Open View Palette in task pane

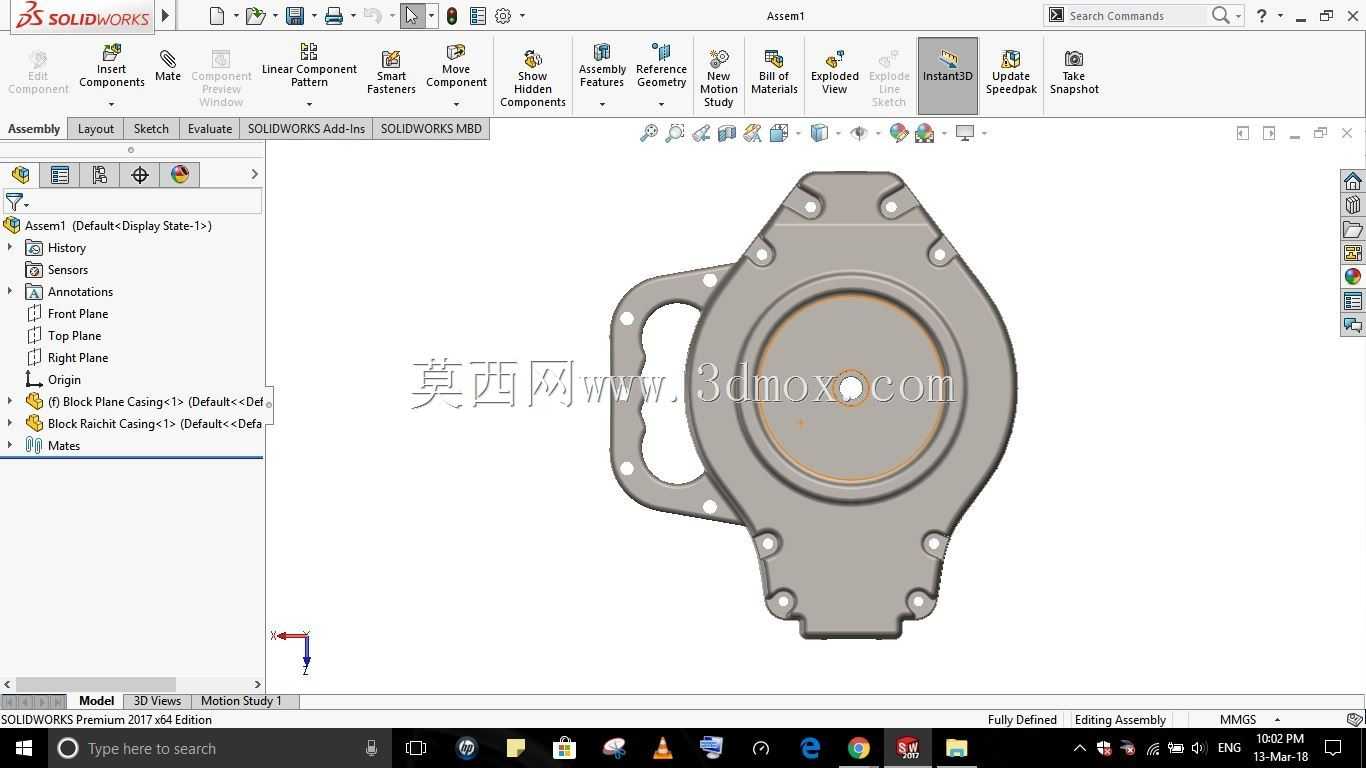[1353, 253]
